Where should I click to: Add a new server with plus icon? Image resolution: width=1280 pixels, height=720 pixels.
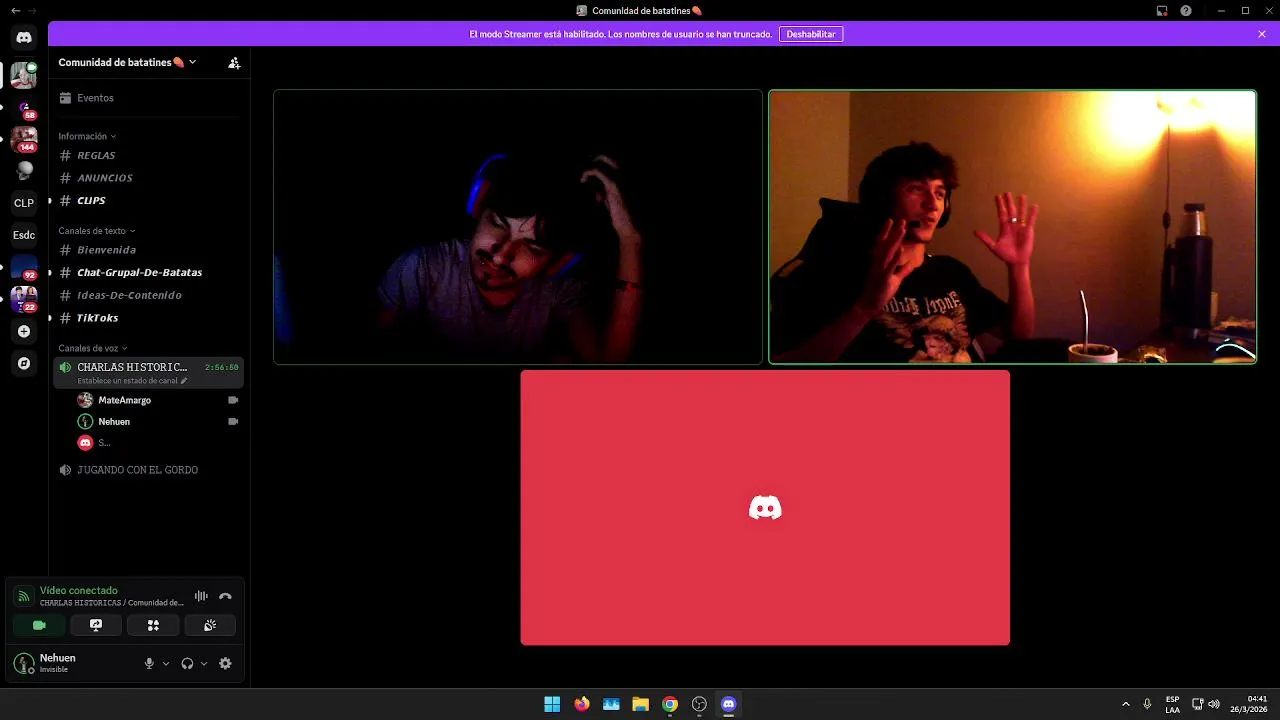click(x=24, y=331)
